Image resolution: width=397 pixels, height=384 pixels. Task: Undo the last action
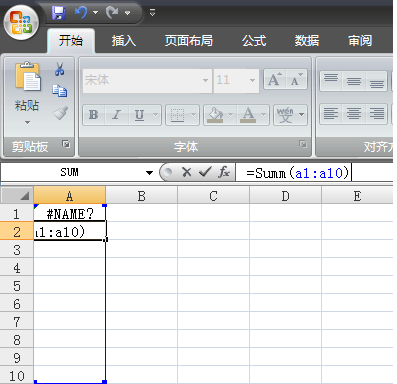[81, 13]
